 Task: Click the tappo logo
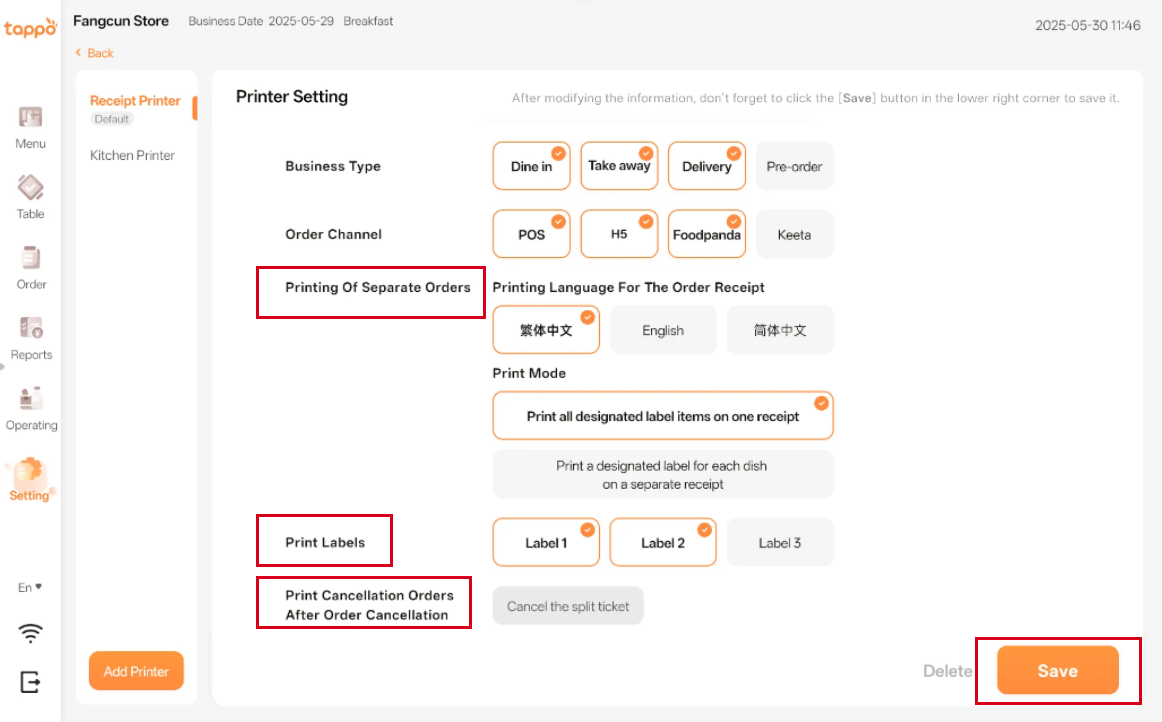coord(30,27)
